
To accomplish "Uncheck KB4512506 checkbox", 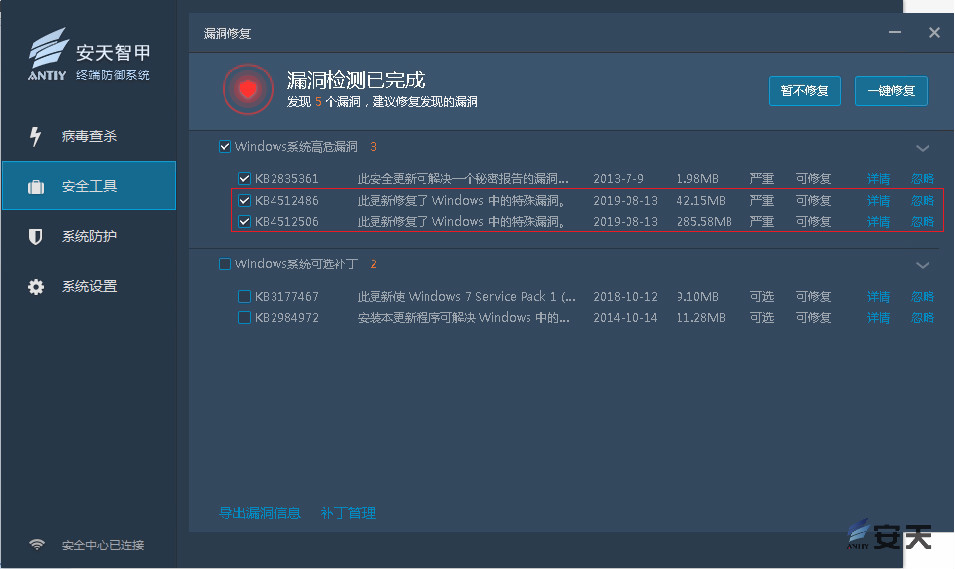I will 244,221.
